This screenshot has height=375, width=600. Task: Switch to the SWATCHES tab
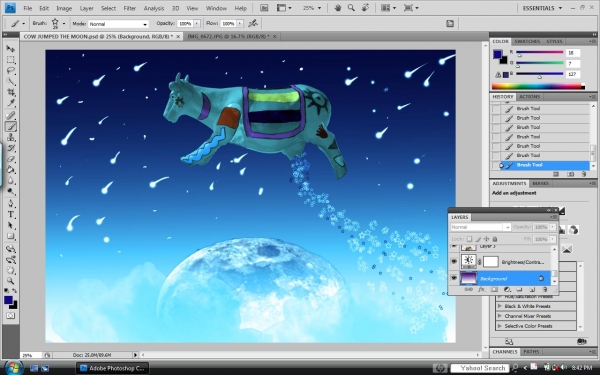point(527,41)
